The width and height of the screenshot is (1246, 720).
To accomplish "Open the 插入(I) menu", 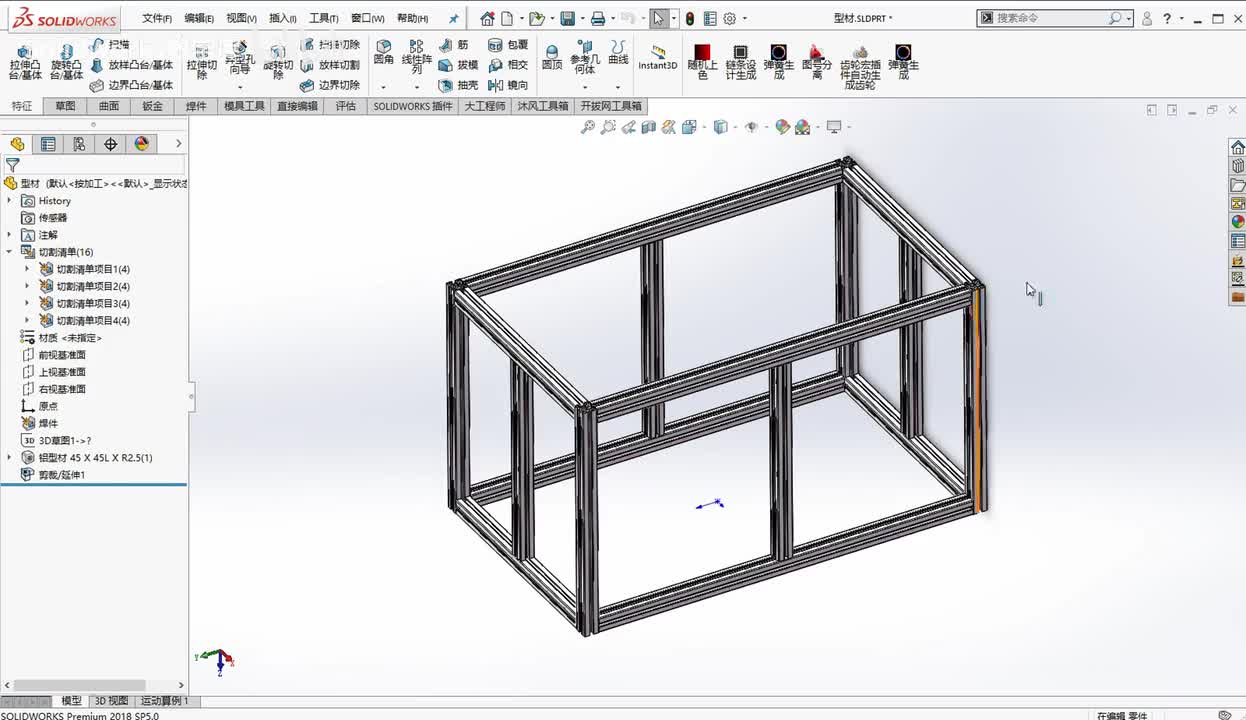I will tap(283, 18).
